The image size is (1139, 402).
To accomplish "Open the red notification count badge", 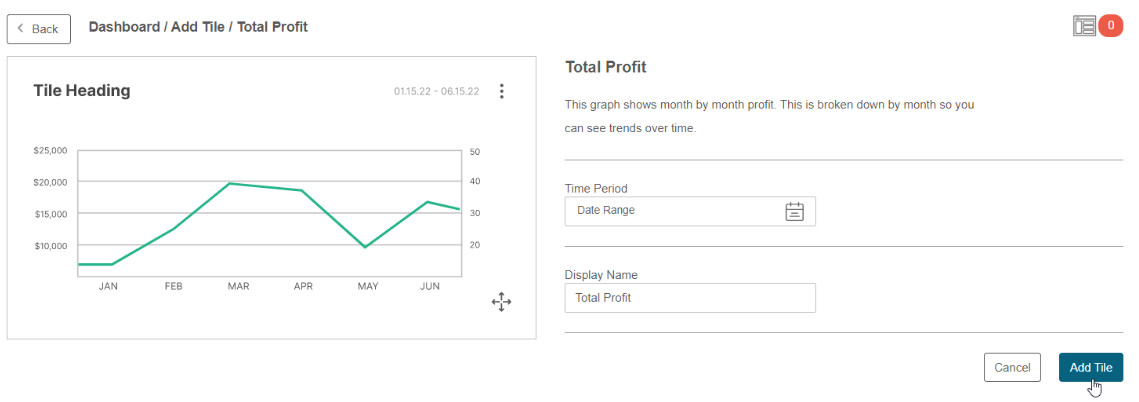I will (1111, 25).
